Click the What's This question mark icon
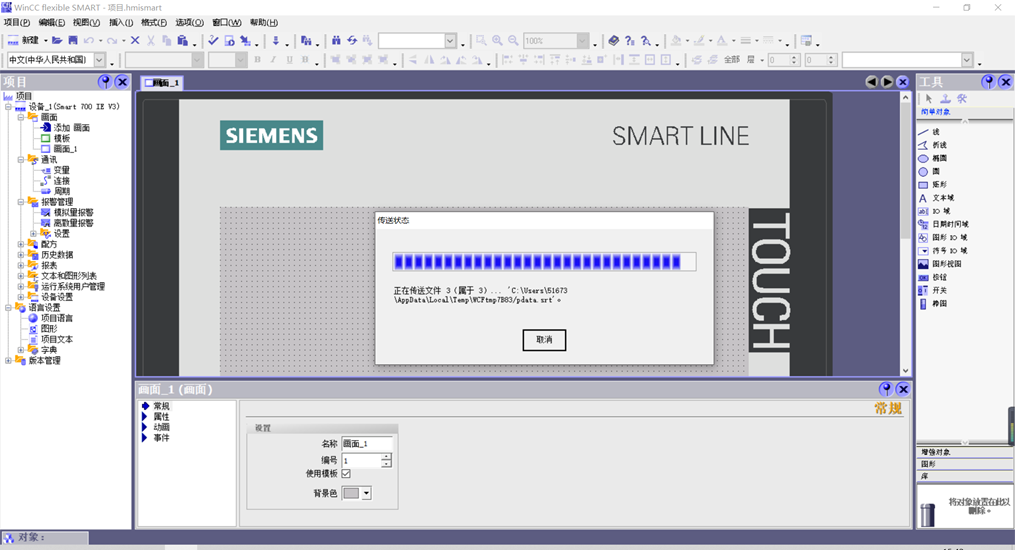 point(630,41)
